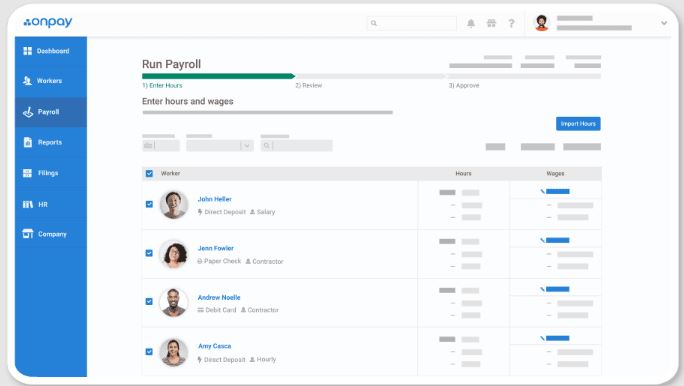The width and height of the screenshot is (684, 386).
Task: Open the help question mark
Action: [511, 23]
